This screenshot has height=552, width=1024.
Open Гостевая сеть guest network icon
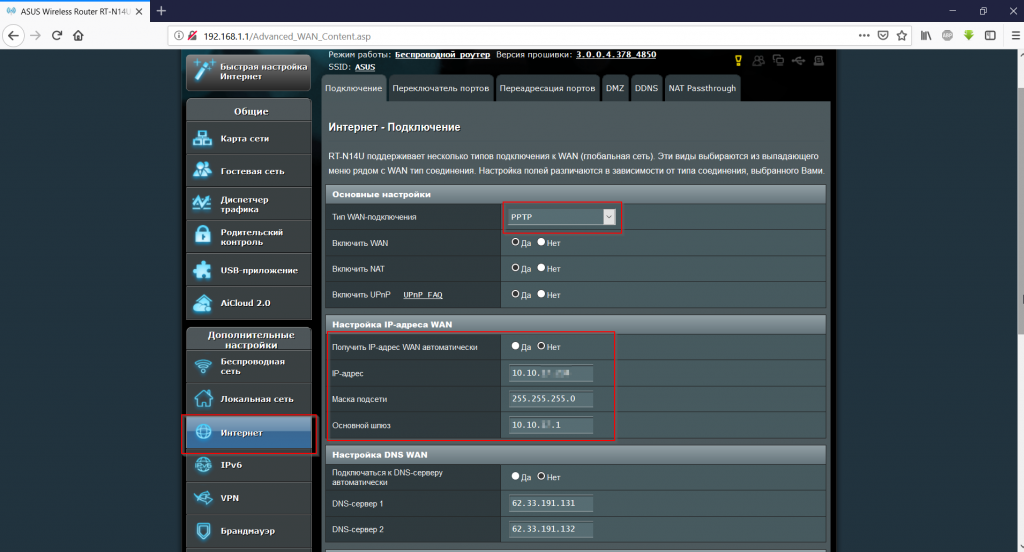202,170
